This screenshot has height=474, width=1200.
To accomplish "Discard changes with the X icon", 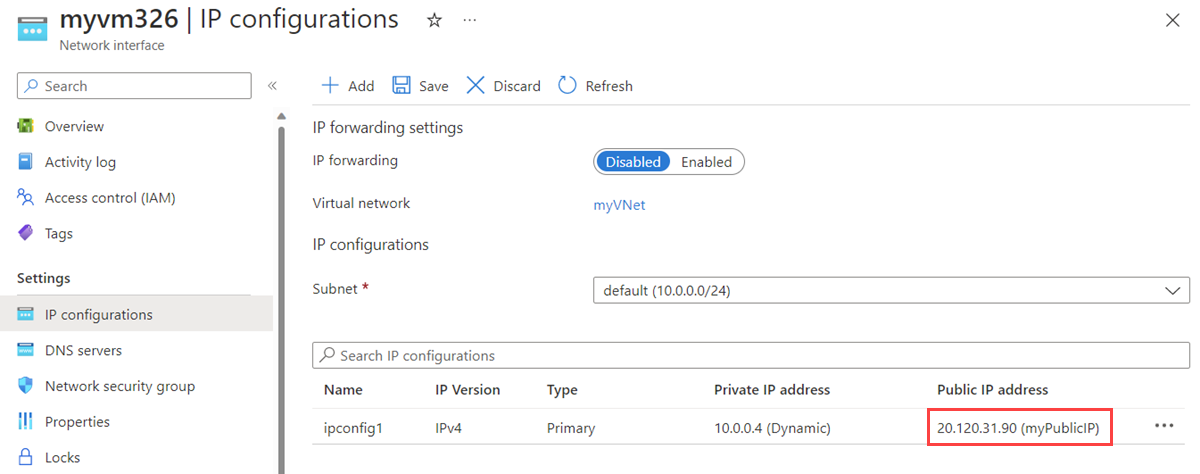I will click(476, 86).
